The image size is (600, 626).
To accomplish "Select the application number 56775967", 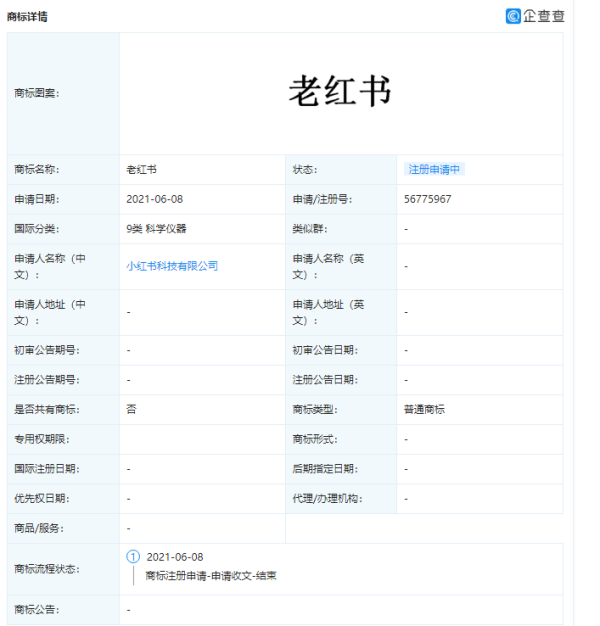I will tap(428, 199).
